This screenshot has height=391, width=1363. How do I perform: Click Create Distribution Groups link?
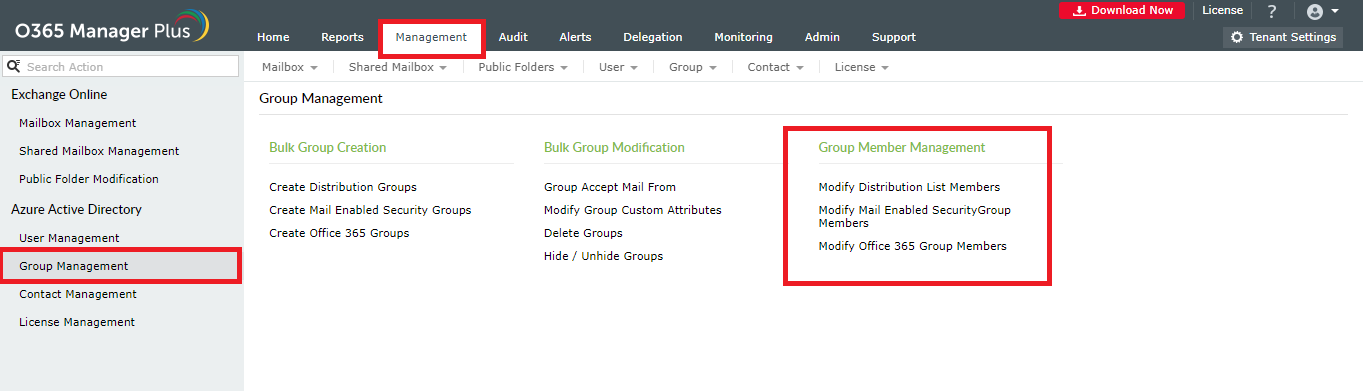coord(343,187)
